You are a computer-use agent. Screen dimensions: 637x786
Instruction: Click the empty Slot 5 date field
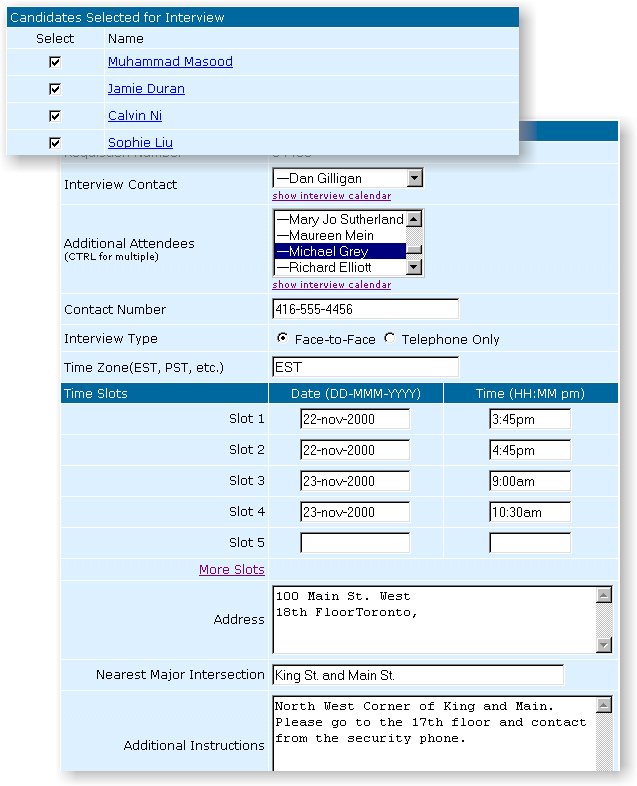(x=355, y=543)
